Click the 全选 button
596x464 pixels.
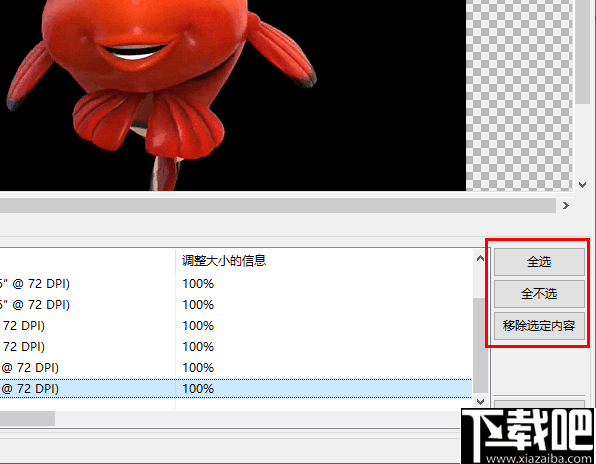coord(539,262)
